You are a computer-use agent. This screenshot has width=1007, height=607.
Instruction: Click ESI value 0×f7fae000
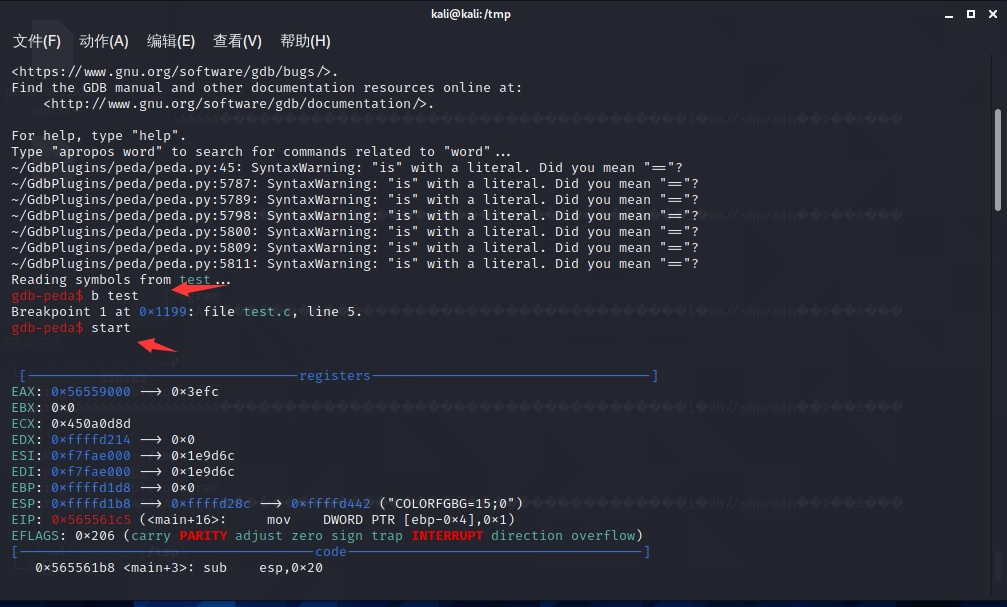[91, 456]
